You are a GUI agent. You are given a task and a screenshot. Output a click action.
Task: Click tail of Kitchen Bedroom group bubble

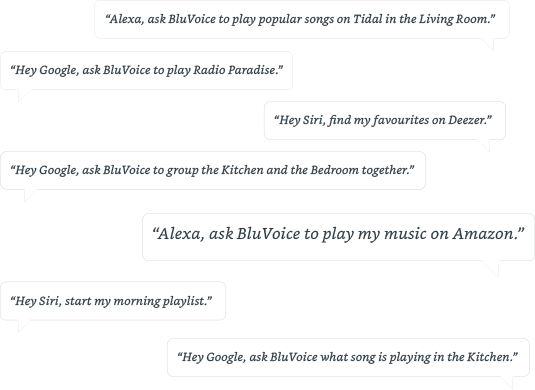(x=29, y=195)
